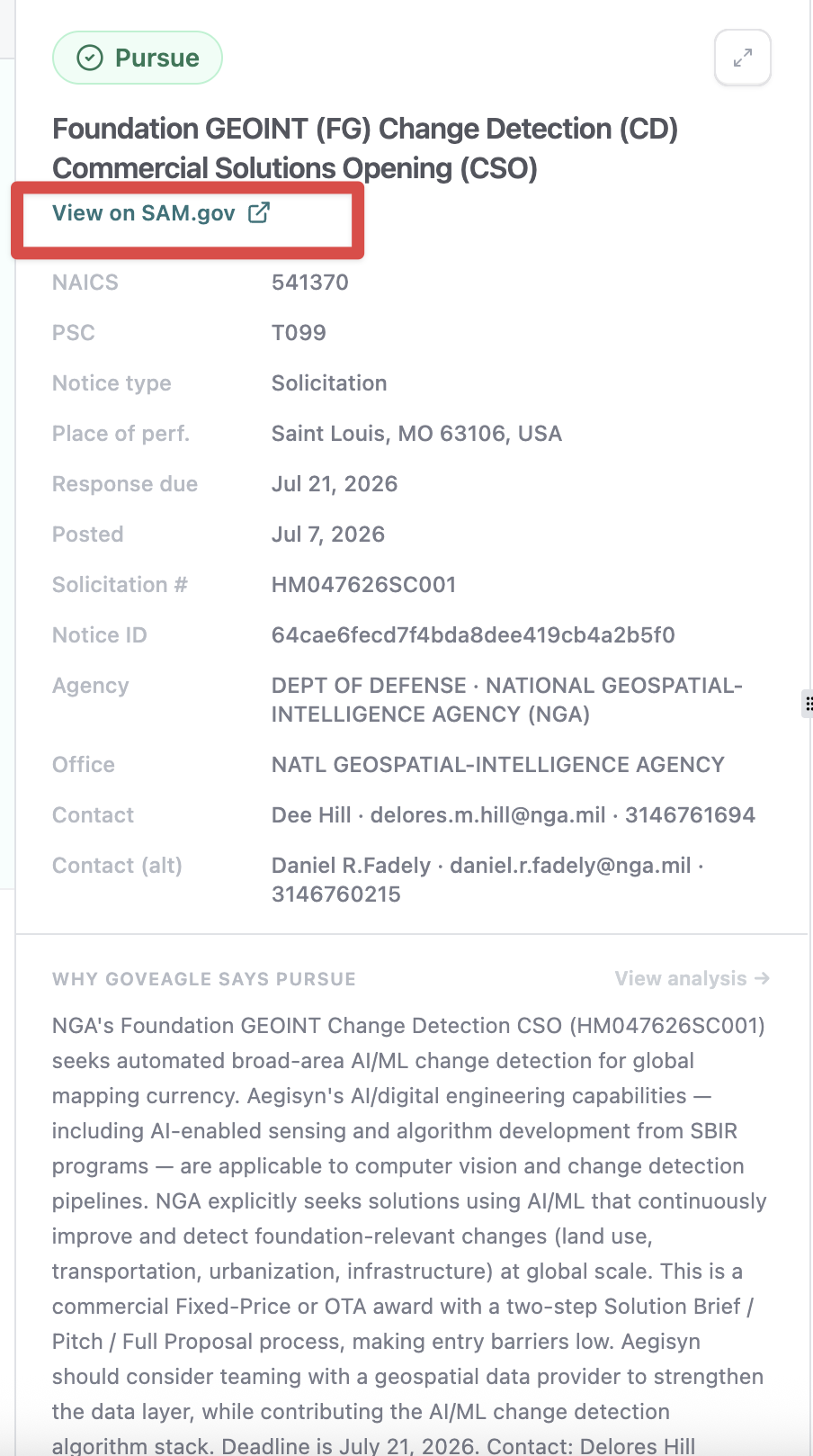The image size is (813, 1456).
Task: Click the WHY GOVEAGLE SAYS PURSUE heading
Action: (204, 979)
